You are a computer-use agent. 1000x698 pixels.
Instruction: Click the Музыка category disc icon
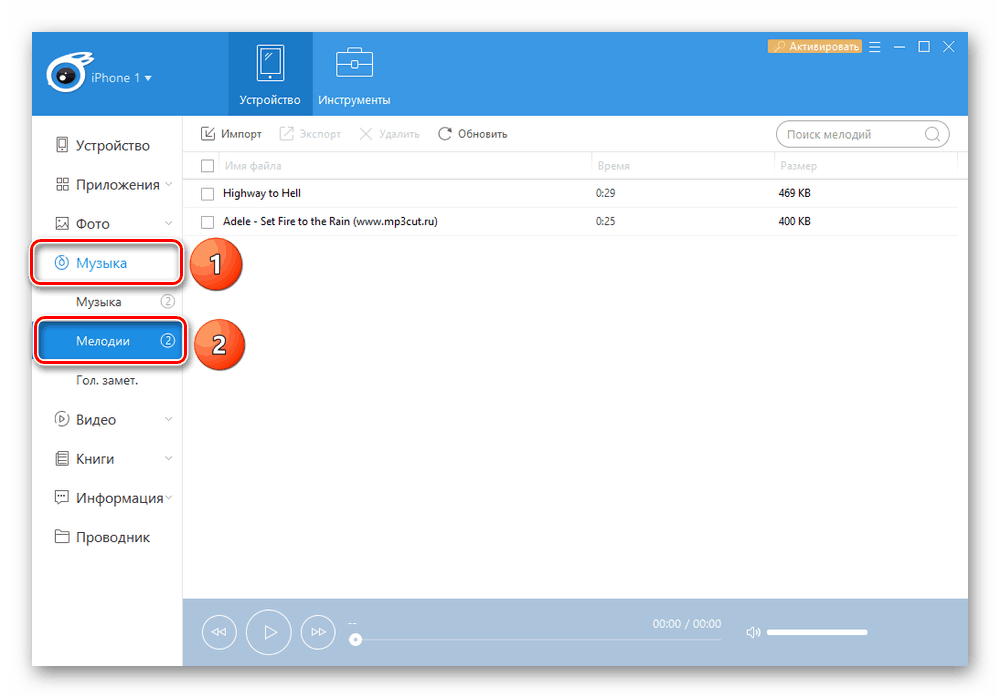click(x=61, y=263)
